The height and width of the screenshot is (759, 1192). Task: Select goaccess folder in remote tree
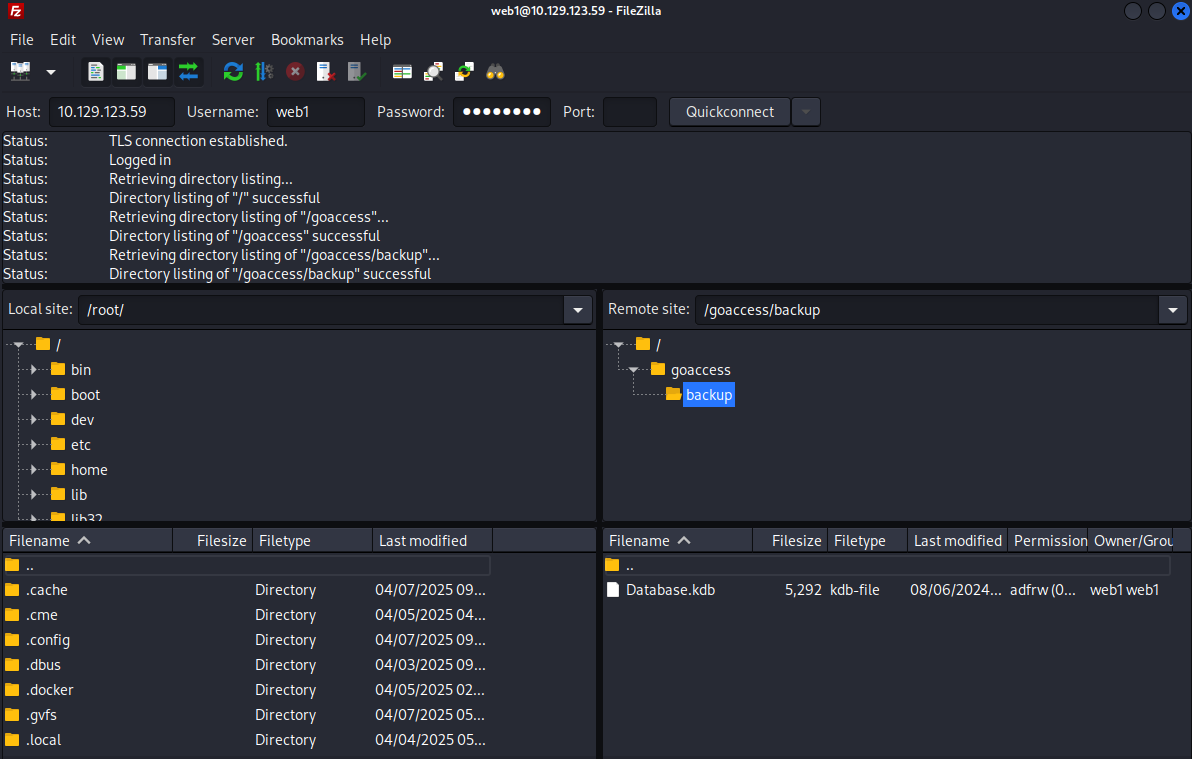[x=700, y=370]
